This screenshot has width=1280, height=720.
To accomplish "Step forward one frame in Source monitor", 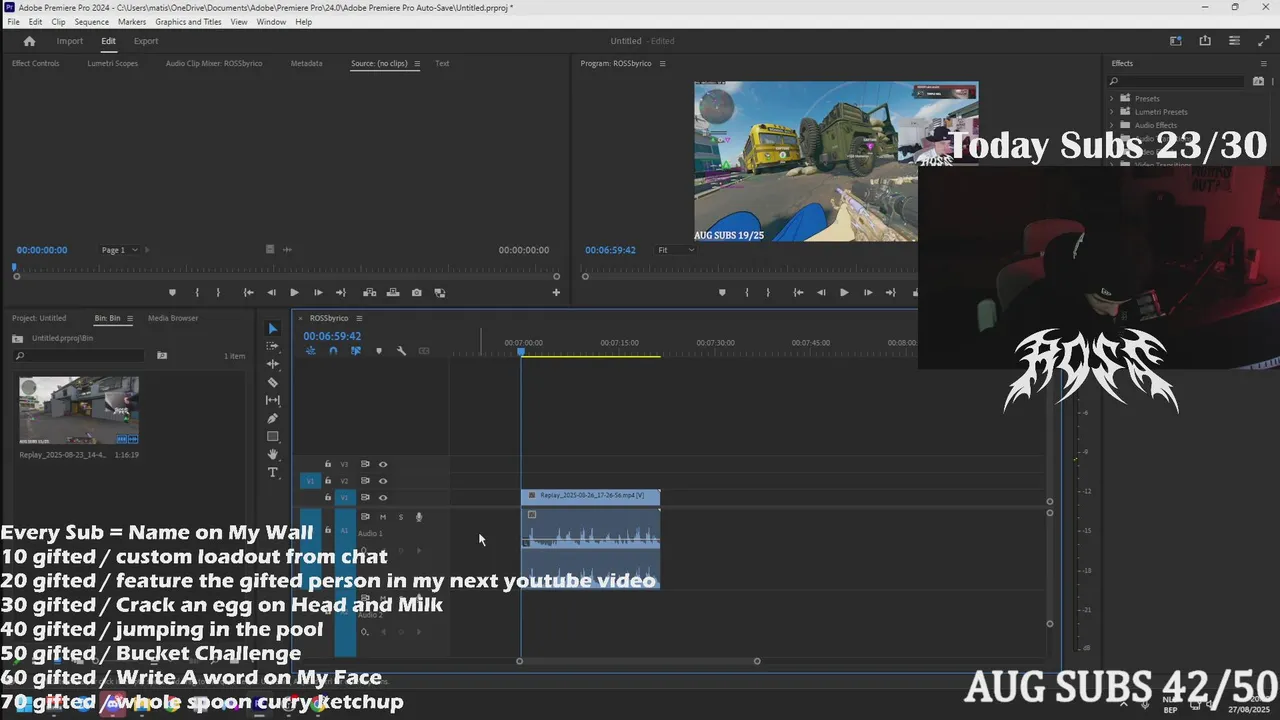I will [x=318, y=293].
